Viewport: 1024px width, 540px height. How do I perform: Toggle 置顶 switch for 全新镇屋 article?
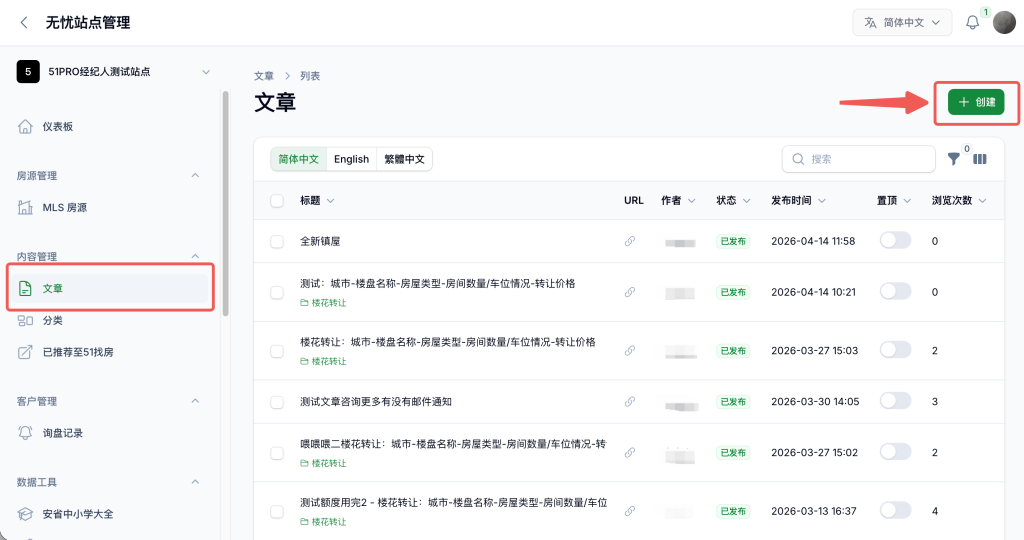pos(895,240)
